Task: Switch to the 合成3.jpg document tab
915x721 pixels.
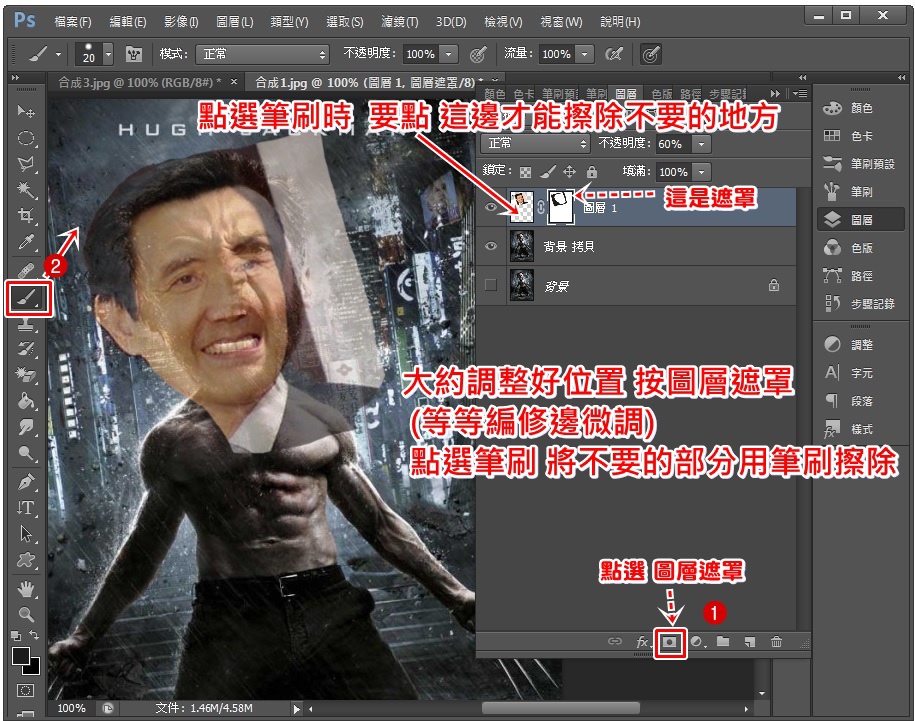Action: (x=140, y=82)
